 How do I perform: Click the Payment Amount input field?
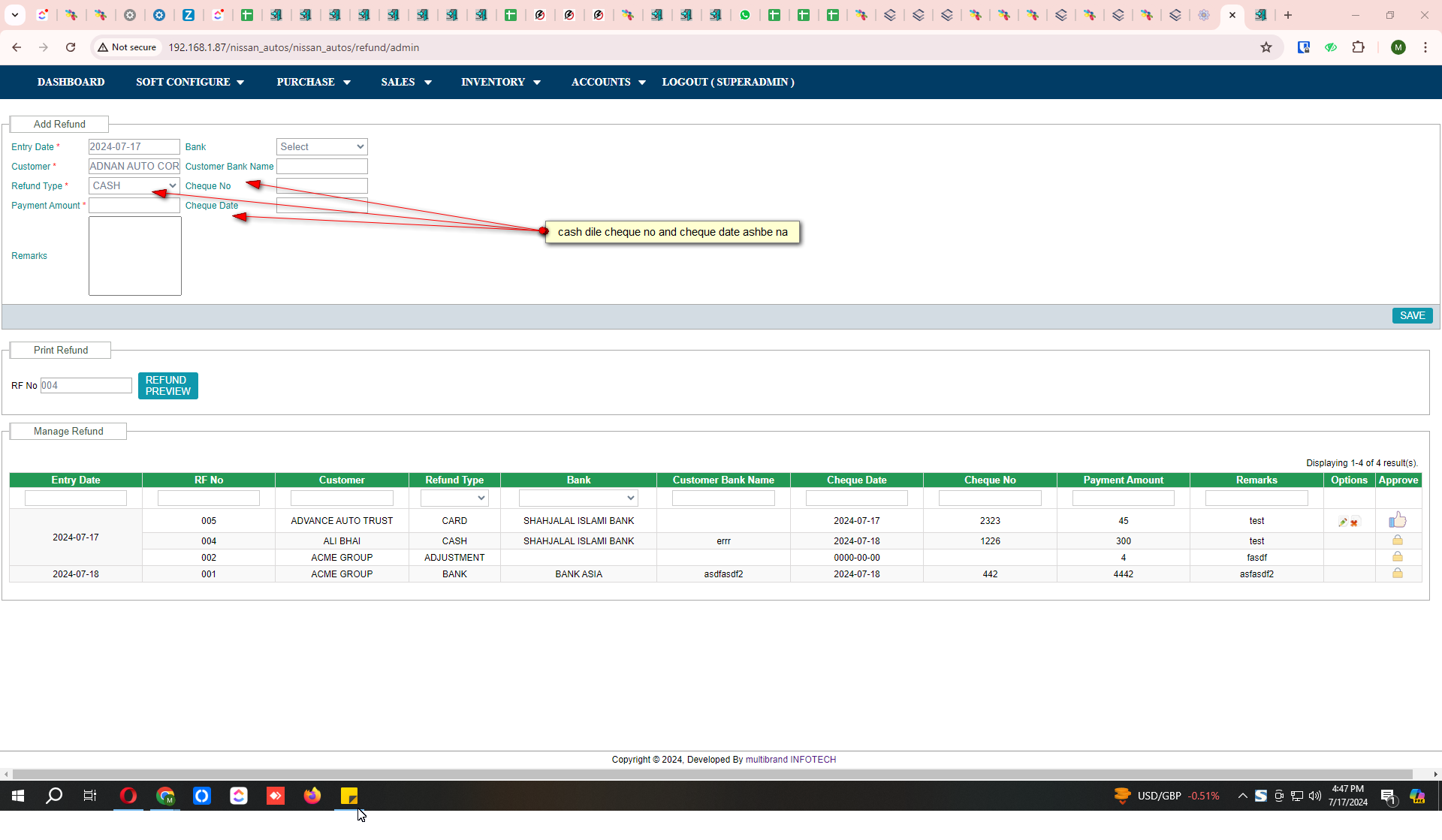click(x=134, y=206)
